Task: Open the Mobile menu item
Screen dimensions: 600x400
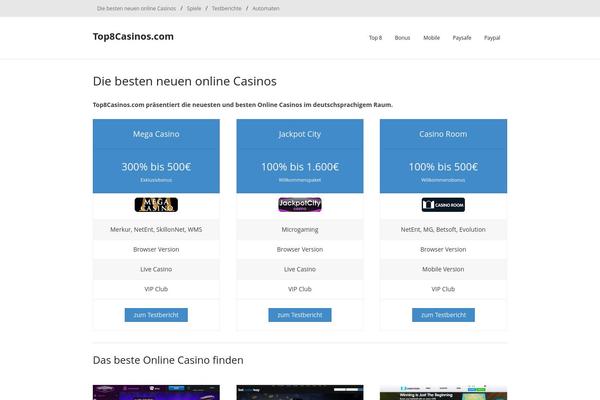Action: click(431, 38)
